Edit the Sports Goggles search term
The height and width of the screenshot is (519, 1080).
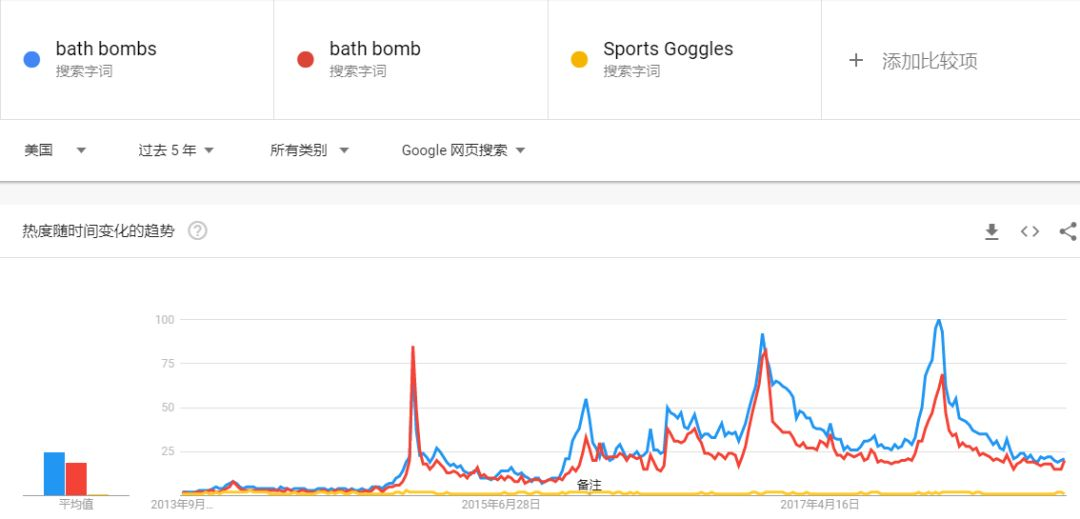pos(668,49)
